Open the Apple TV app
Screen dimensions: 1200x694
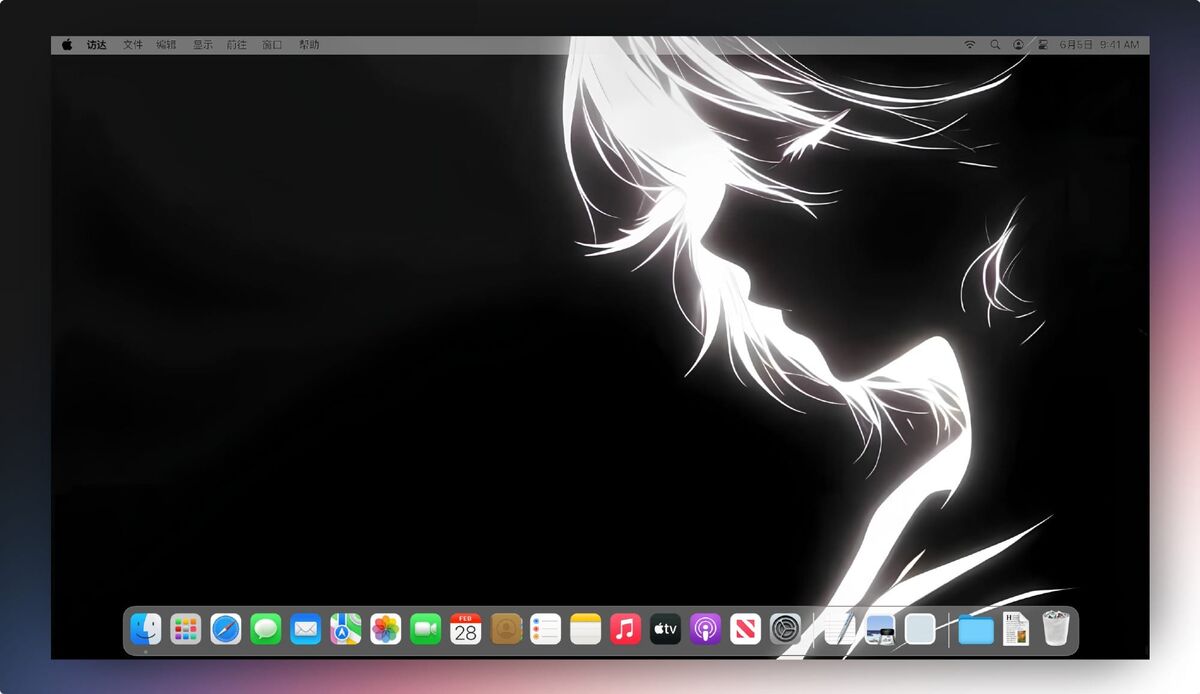point(666,629)
